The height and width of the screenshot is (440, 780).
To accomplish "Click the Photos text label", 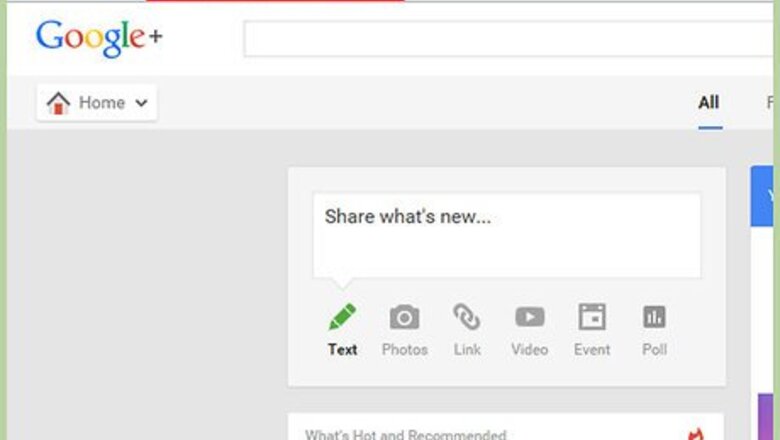I will [404, 350].
